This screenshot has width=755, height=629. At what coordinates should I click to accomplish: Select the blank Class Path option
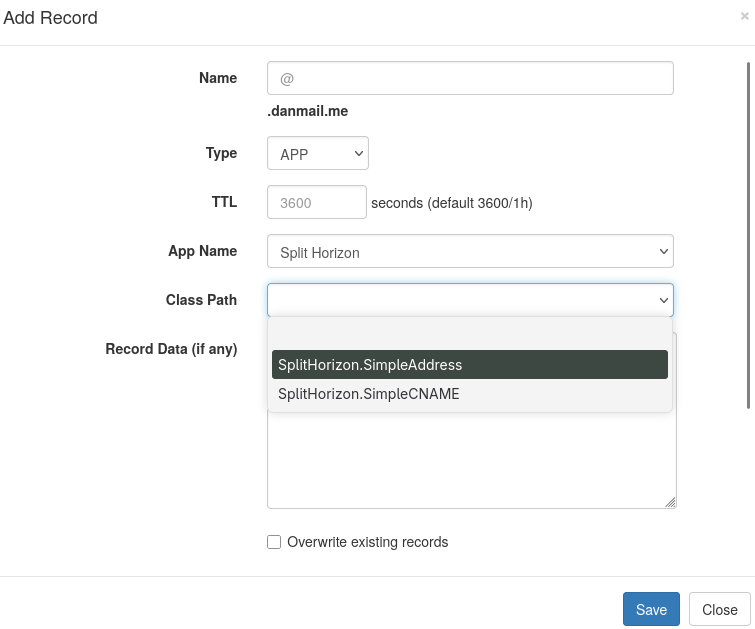pyautogui.click(x=470, y=335)
